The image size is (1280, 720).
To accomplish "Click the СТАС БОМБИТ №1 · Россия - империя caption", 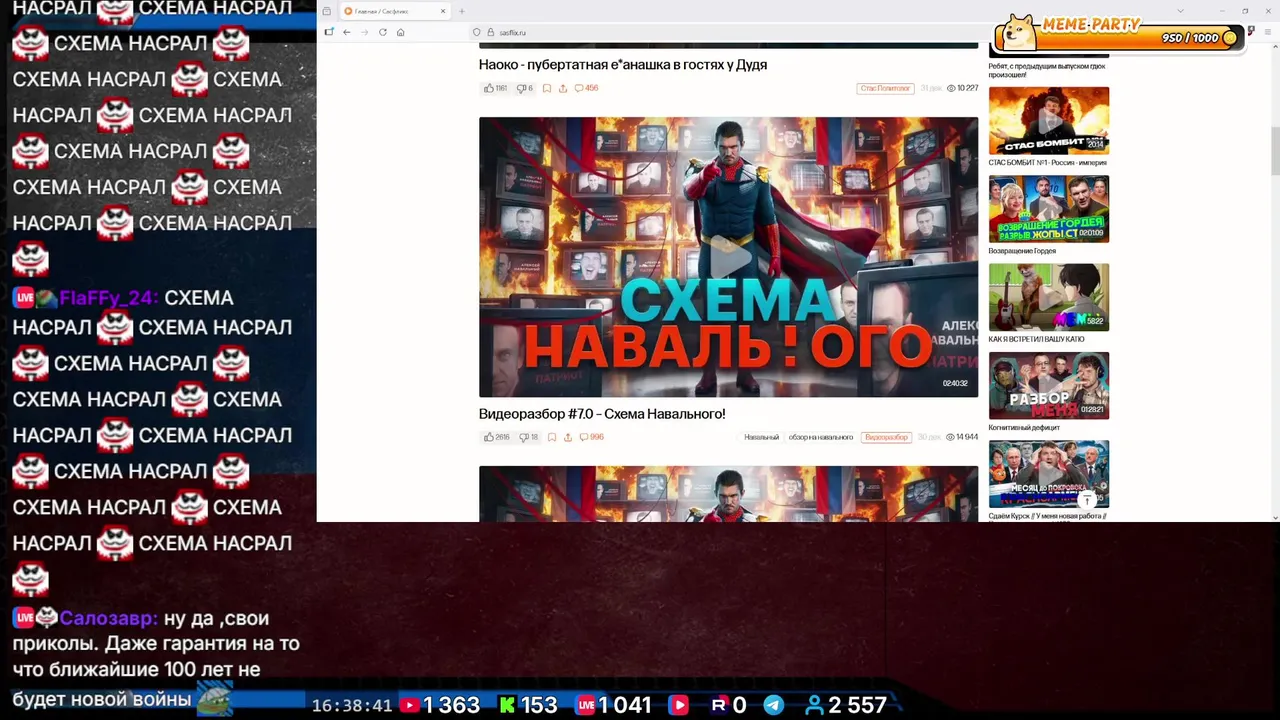I will coord(1047,163).
